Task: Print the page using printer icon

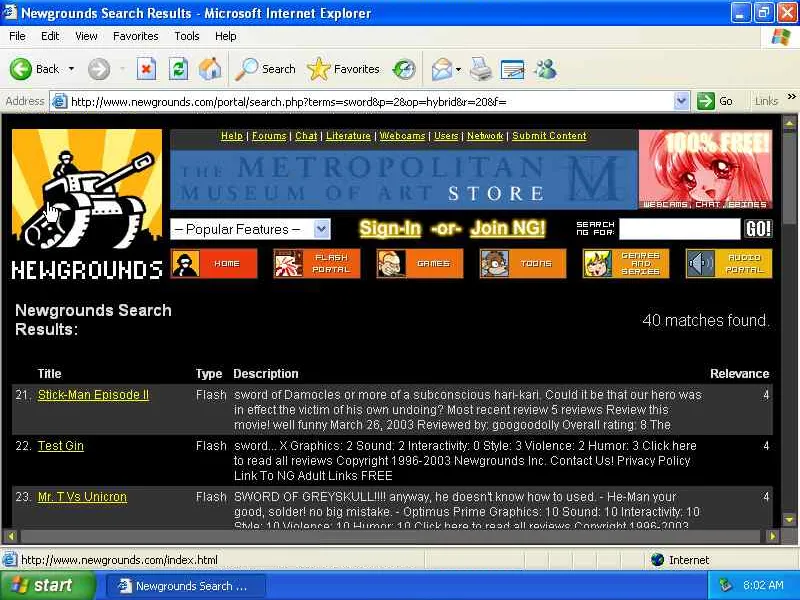Action: click(481, 69)
